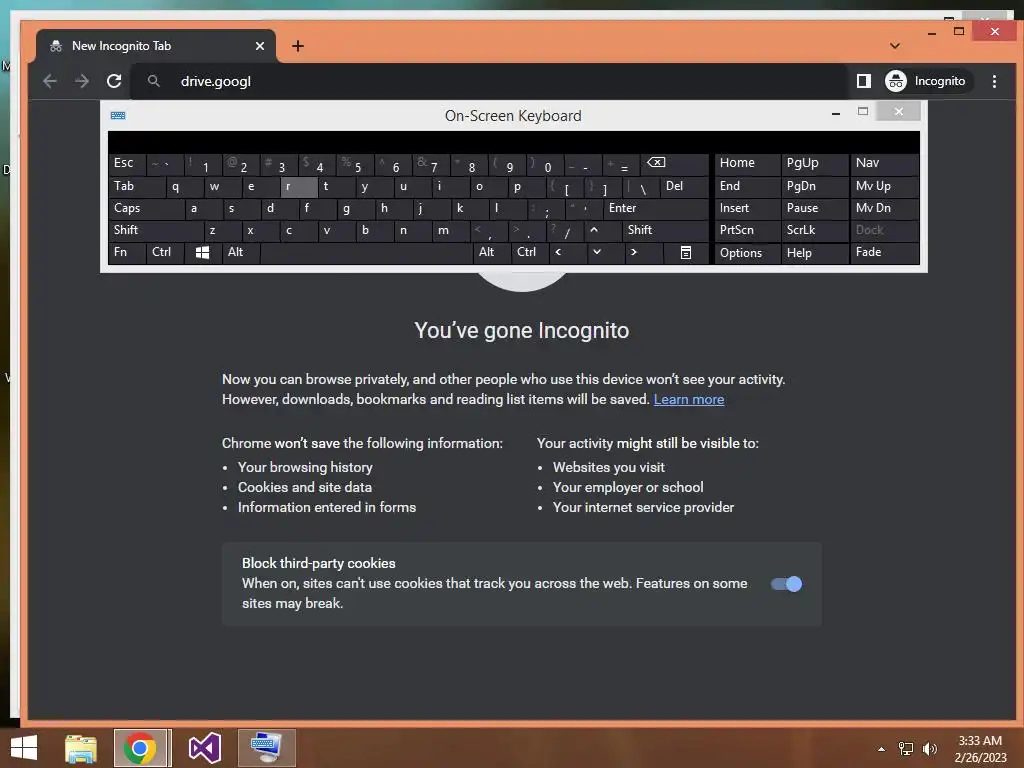The width and height of the screenshot is (1024, 768).
Task: Tap the Esc key on keyboard
Action: [x=127, y=163]
